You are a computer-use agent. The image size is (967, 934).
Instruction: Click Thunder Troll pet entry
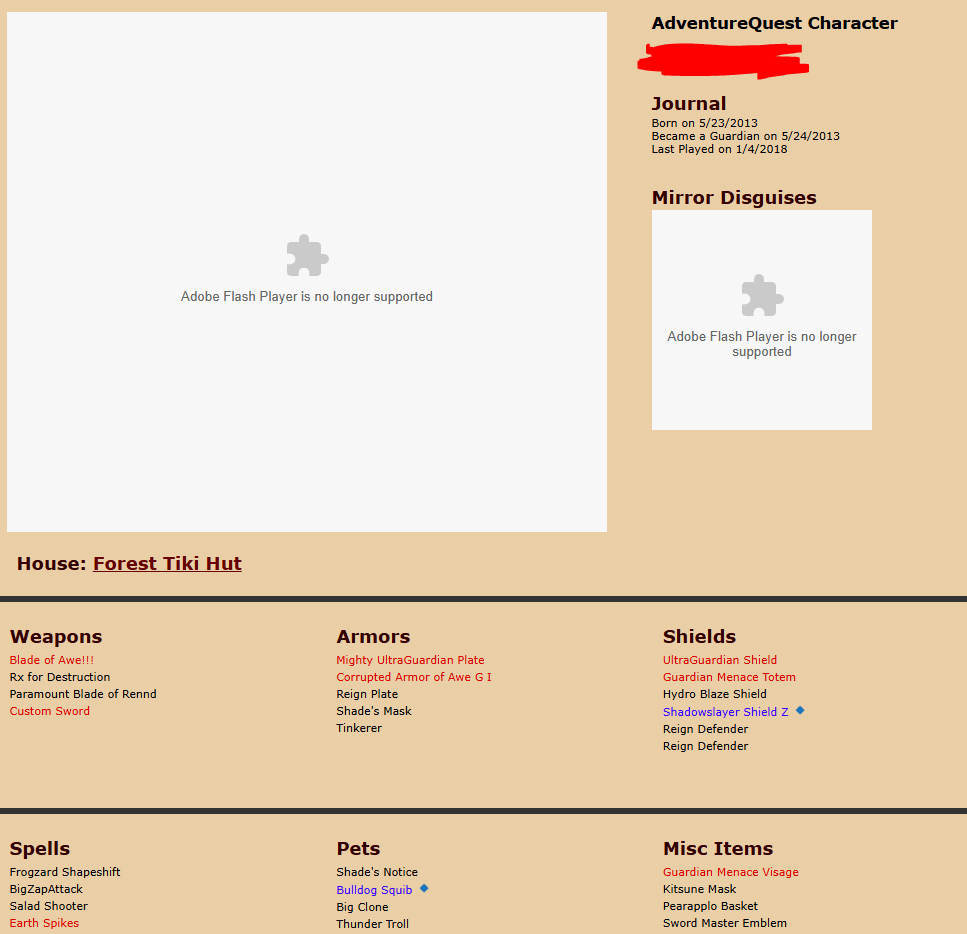click(372, 924)
